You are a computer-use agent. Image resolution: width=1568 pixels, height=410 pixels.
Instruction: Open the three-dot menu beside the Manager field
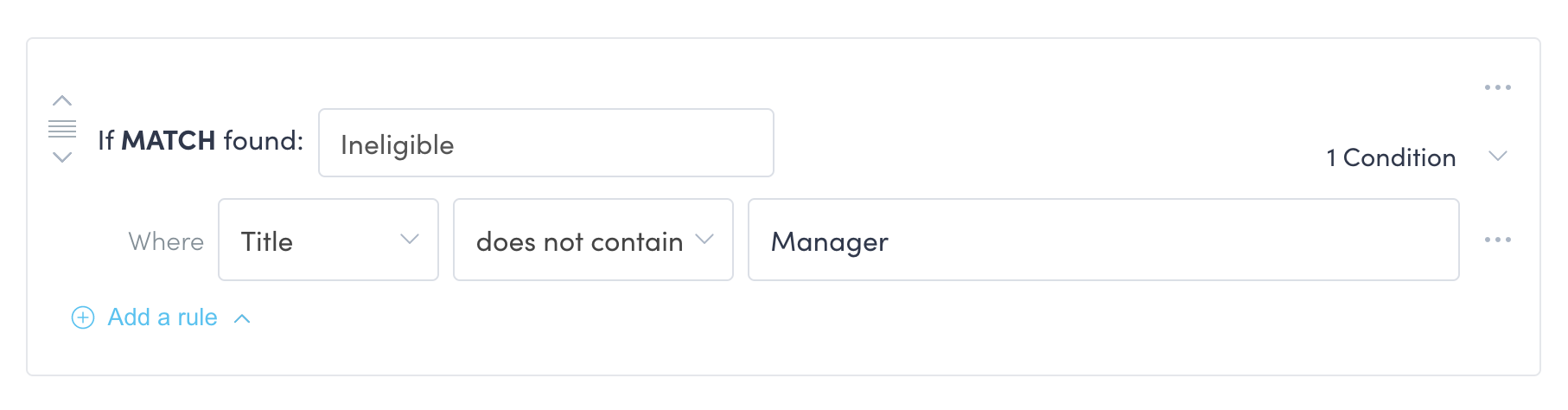(1497, 240)
